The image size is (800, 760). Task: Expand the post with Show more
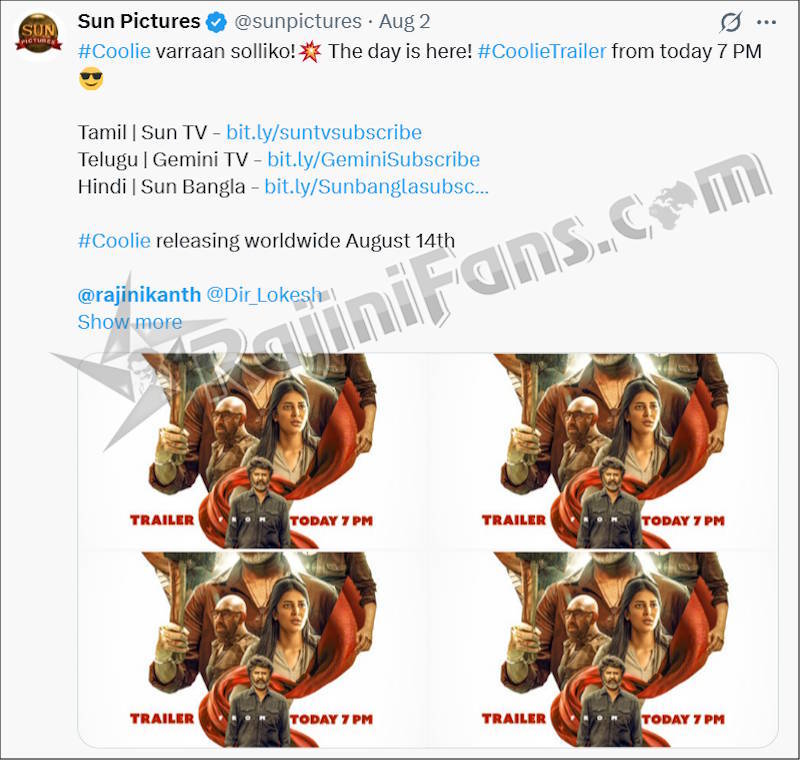tap(130, 322)
